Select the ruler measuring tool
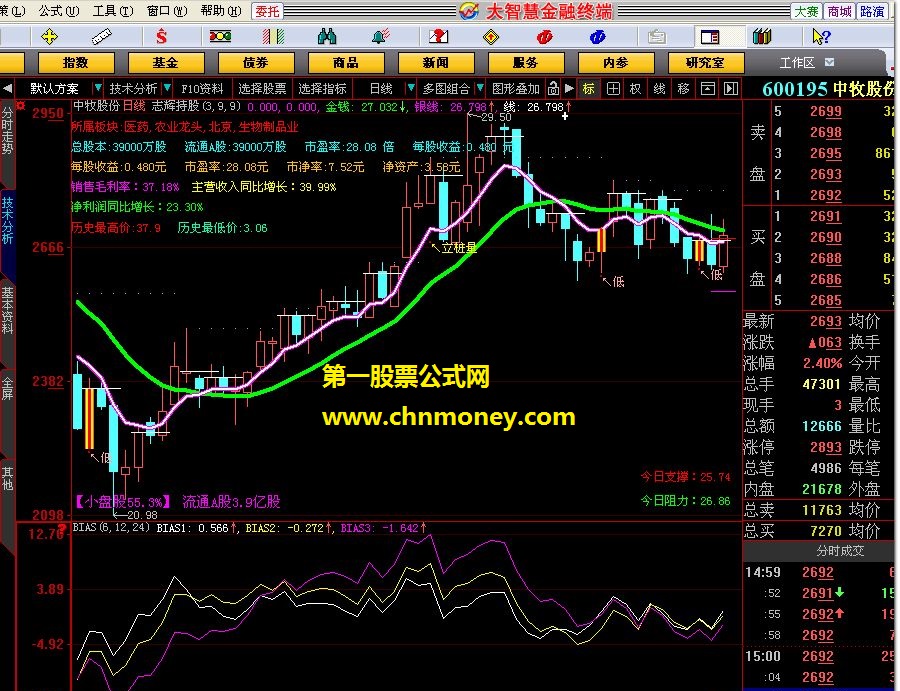This screenshot has width=900, height=691. (102, 37)
